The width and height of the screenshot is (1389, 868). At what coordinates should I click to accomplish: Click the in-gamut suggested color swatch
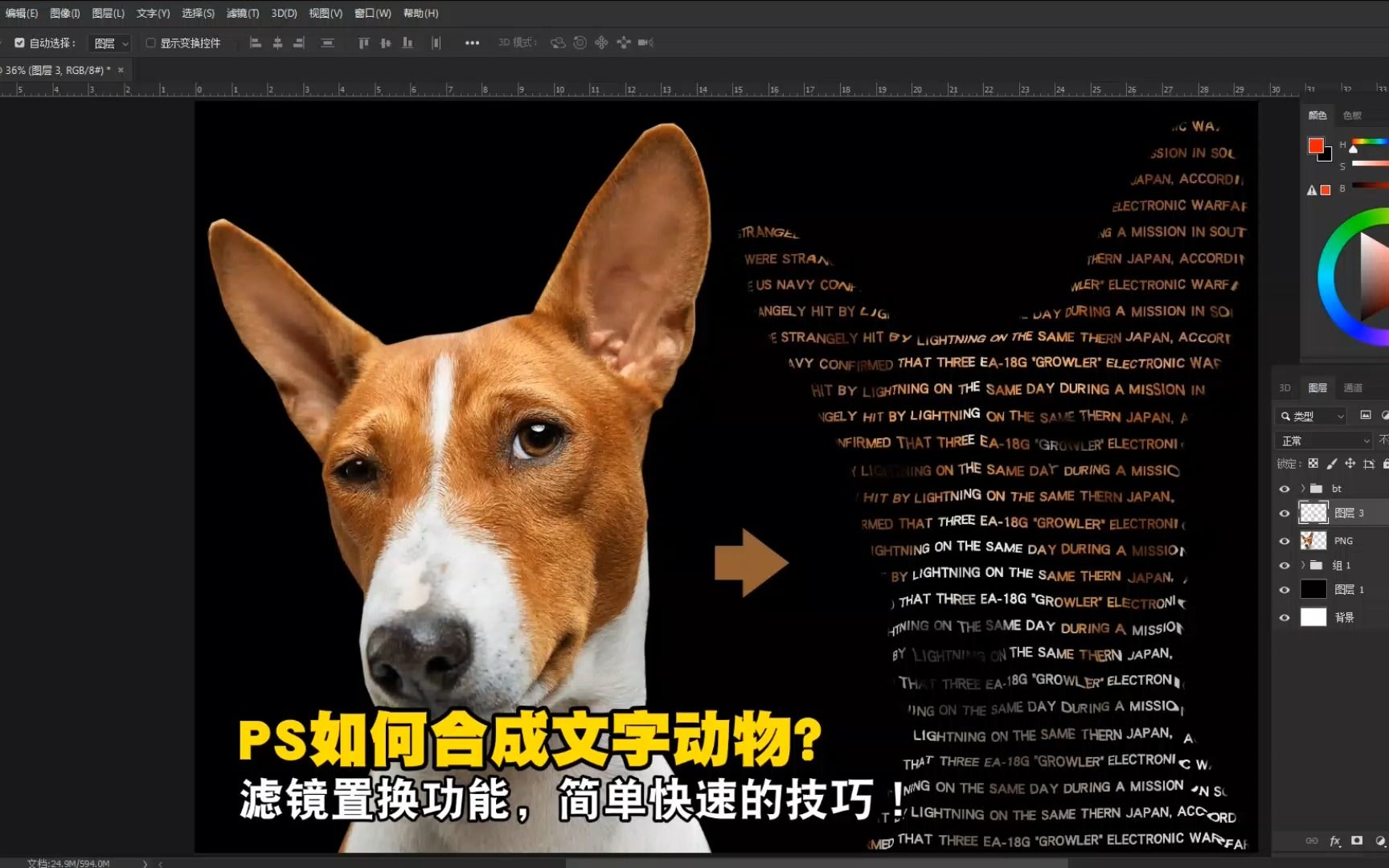click(x=1325, y=190)
